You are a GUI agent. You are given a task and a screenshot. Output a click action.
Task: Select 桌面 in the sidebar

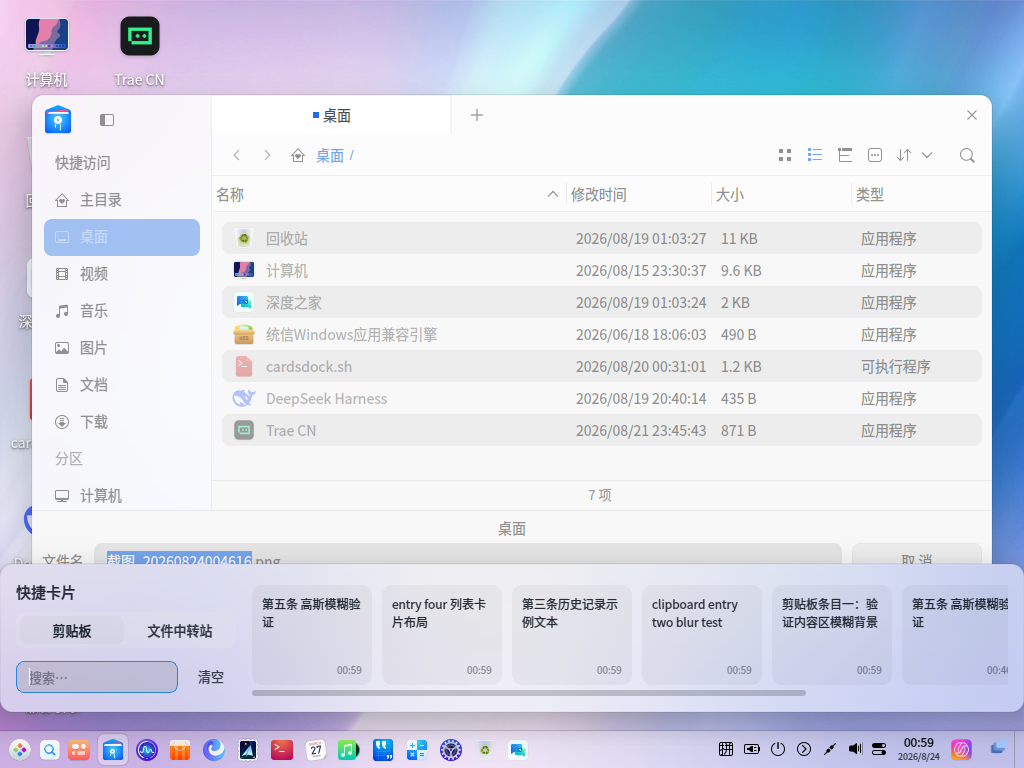point(122,237)
